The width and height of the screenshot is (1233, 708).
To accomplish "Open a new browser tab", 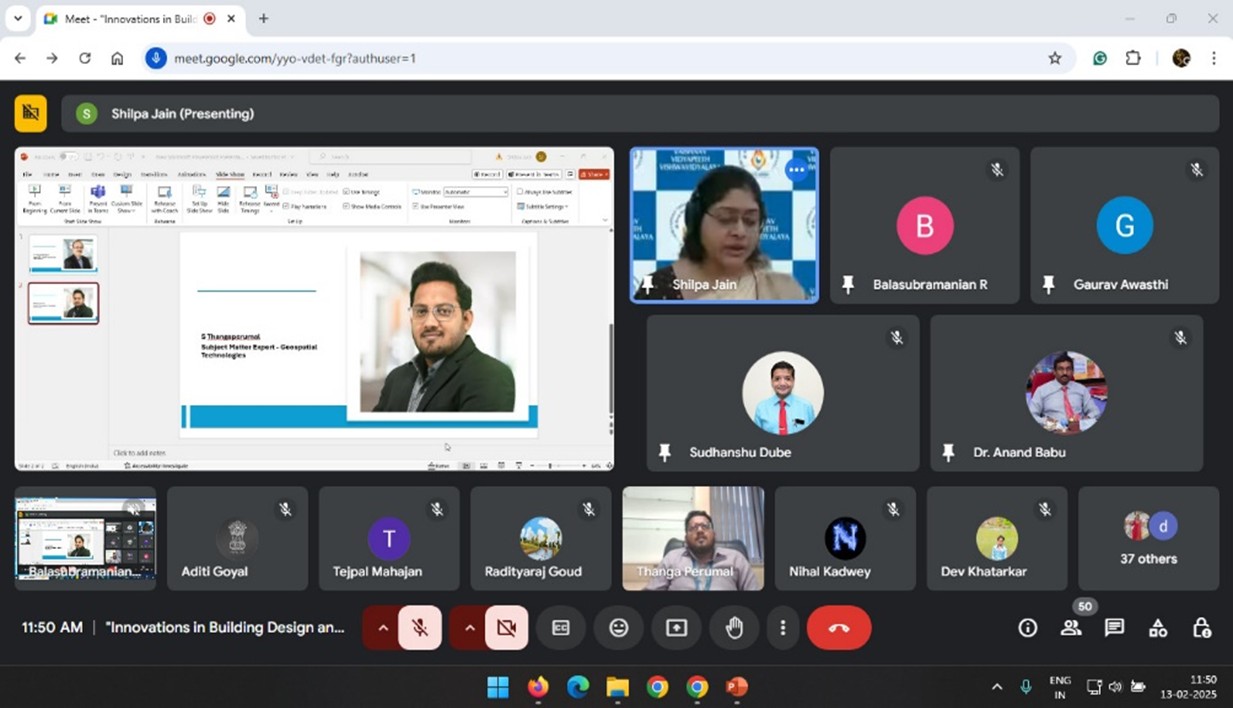I will [x=264, y=19].
